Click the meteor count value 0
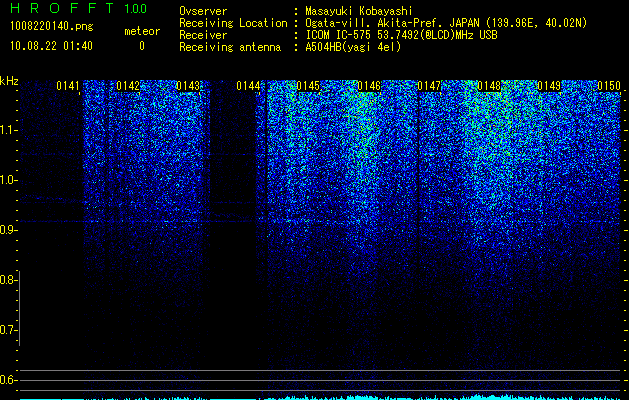This screenshot has height=400, width=629. pyautogui.click(x=142, y=46)
